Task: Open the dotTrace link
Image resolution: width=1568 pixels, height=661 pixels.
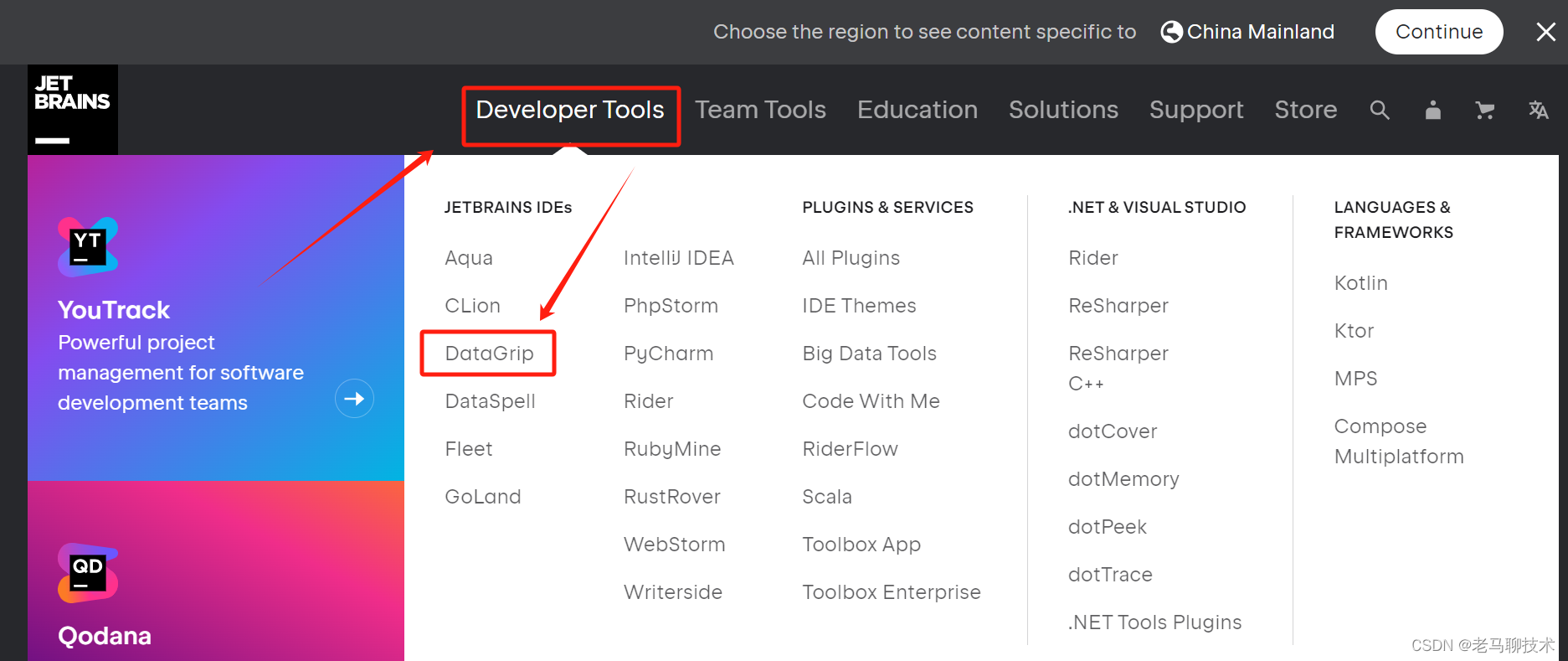Action: pyautogui.click(x=1110, y=575)
